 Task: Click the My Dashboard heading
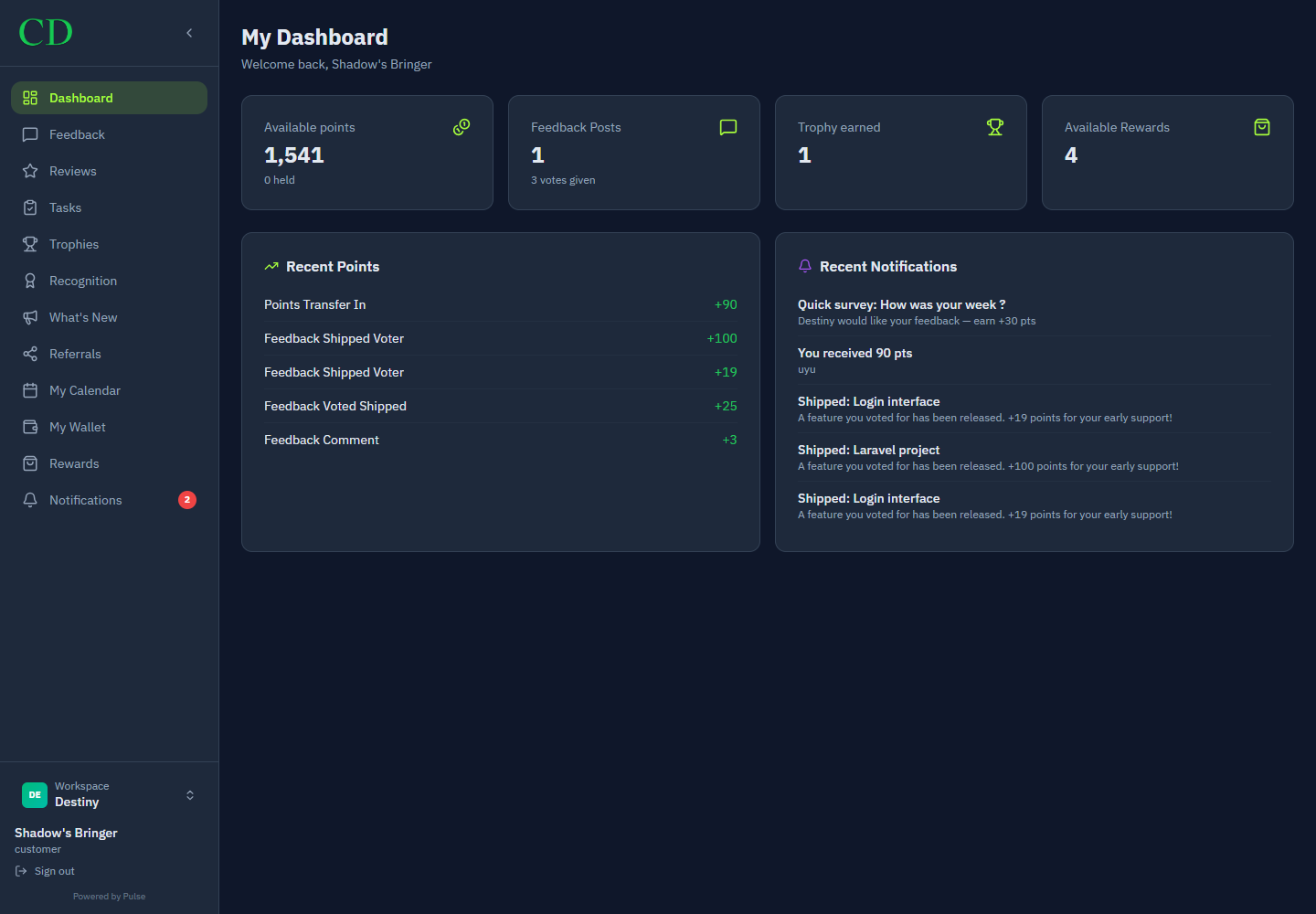click(x=314, y=37)
